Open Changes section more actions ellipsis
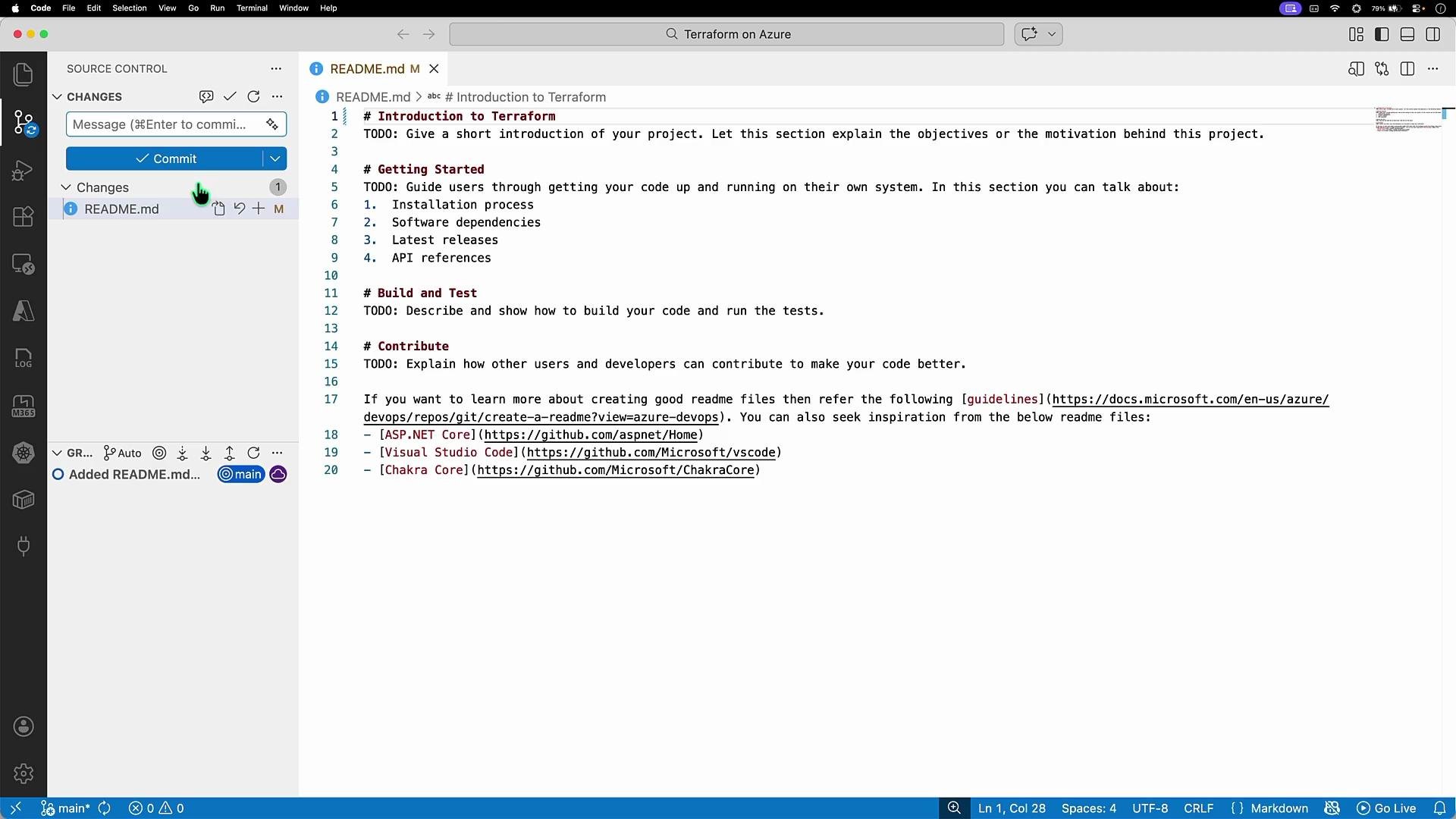The height and width of the screenshot is (819, 1456). tap(277, 96)
